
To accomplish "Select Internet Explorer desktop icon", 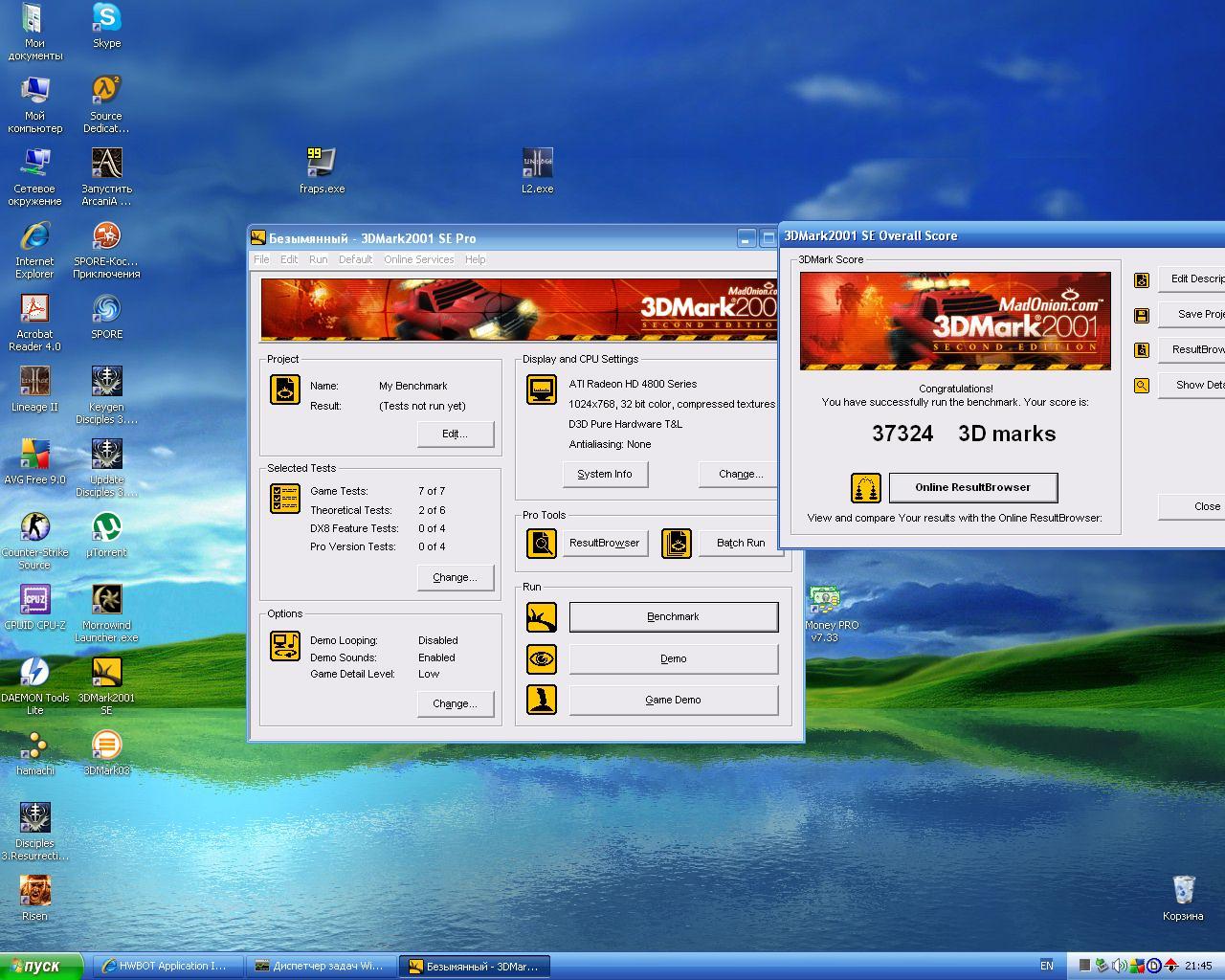I will tap(34, 251).
